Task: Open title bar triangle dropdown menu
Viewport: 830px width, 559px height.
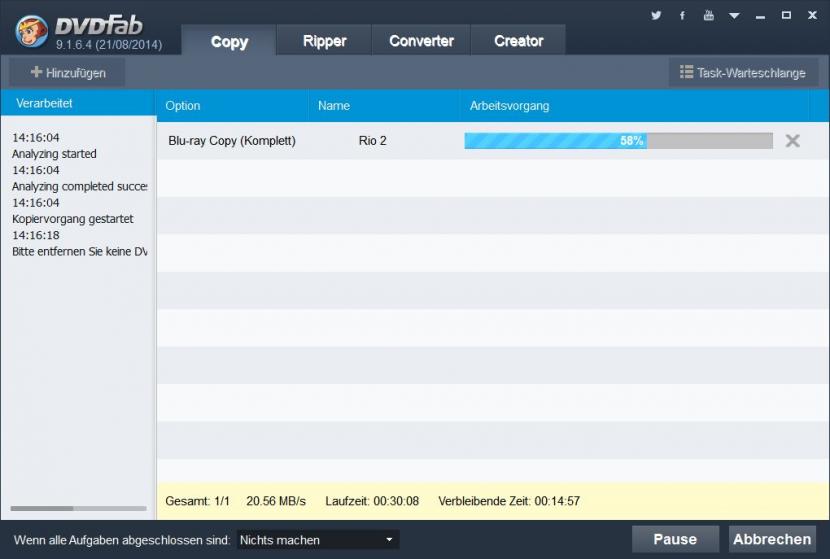Action: pyautogui.click(x=735, y=16)
